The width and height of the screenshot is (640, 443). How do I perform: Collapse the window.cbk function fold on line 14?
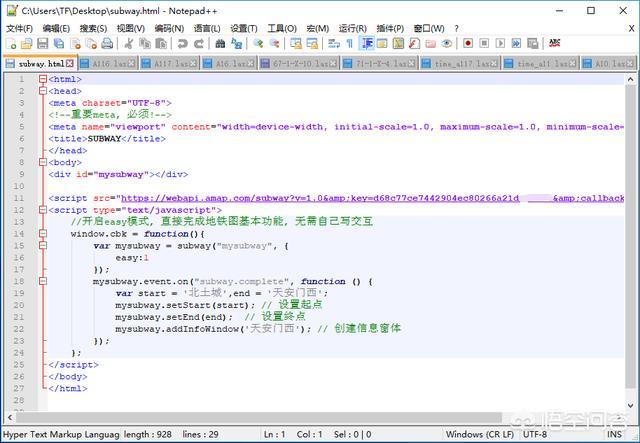pyautogui.click(x=42, y=233)
